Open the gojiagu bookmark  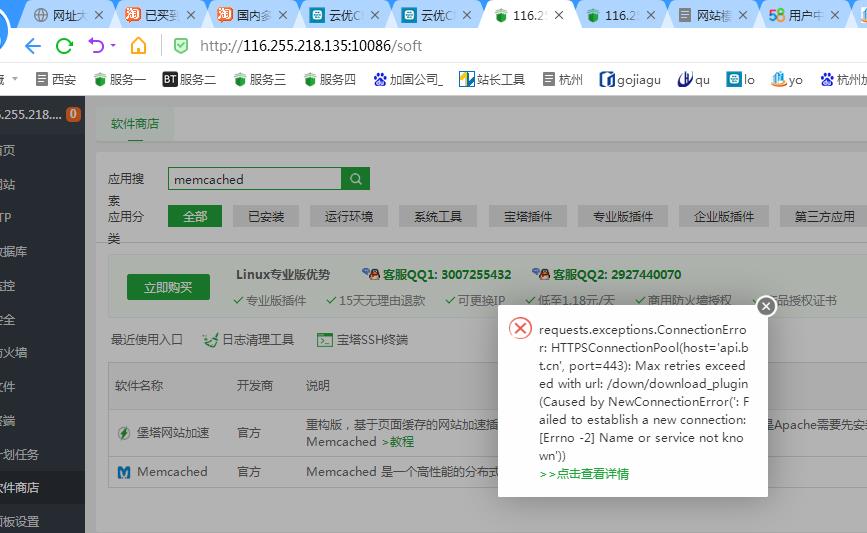tap(630, 80)
